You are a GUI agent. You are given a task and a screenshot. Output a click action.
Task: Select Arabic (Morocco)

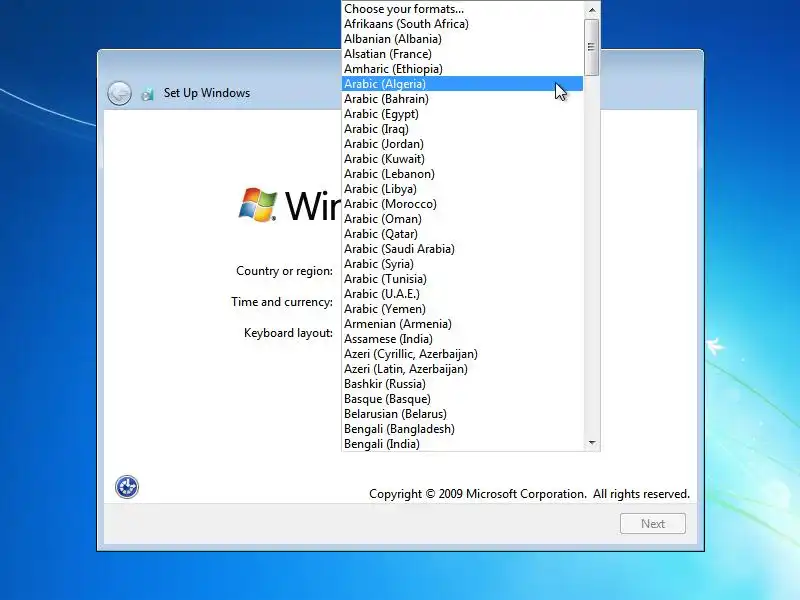pyautogui.click(x=462, y=204)
